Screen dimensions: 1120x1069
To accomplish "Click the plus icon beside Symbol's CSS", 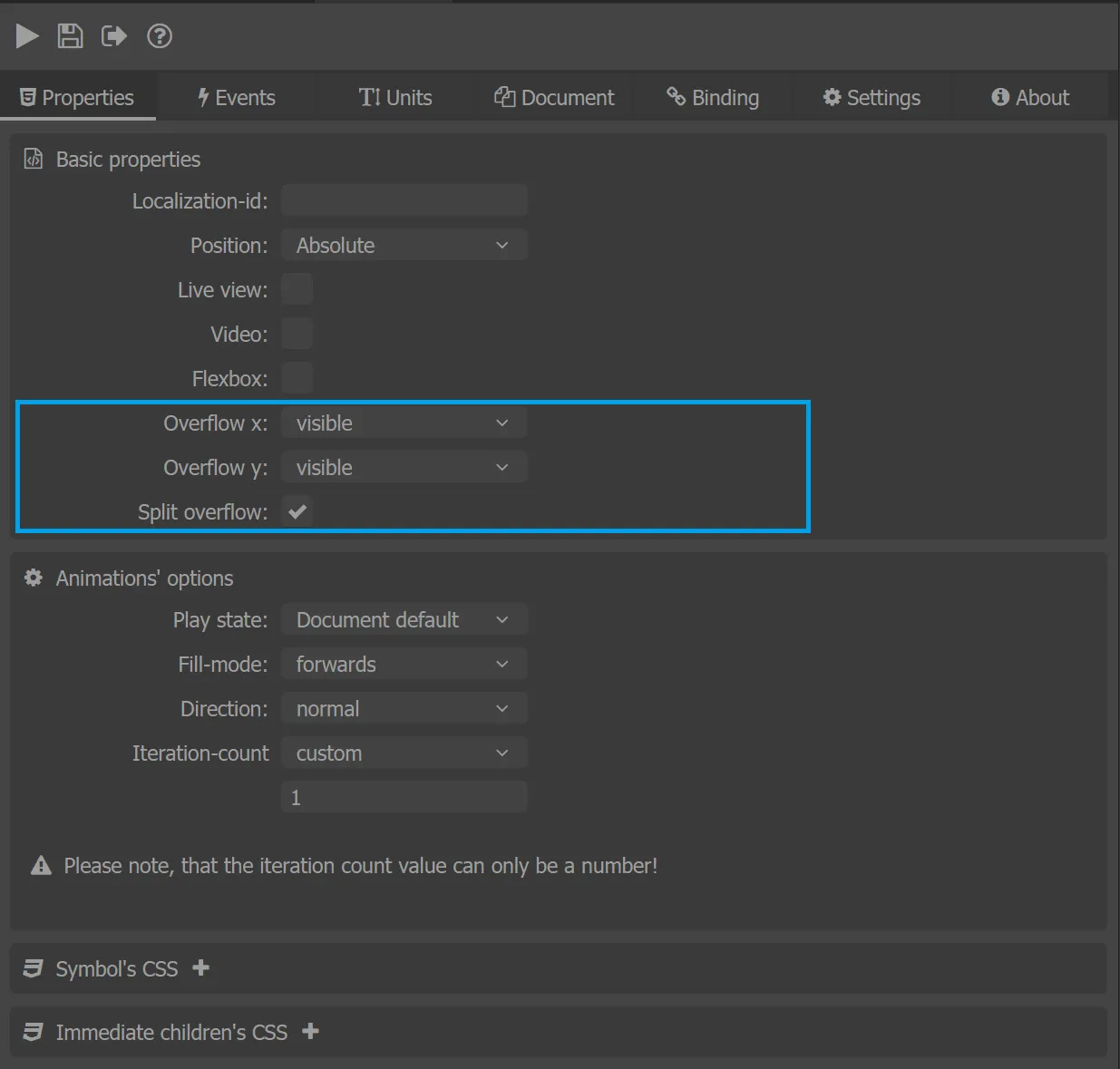I will pos(201,968).
